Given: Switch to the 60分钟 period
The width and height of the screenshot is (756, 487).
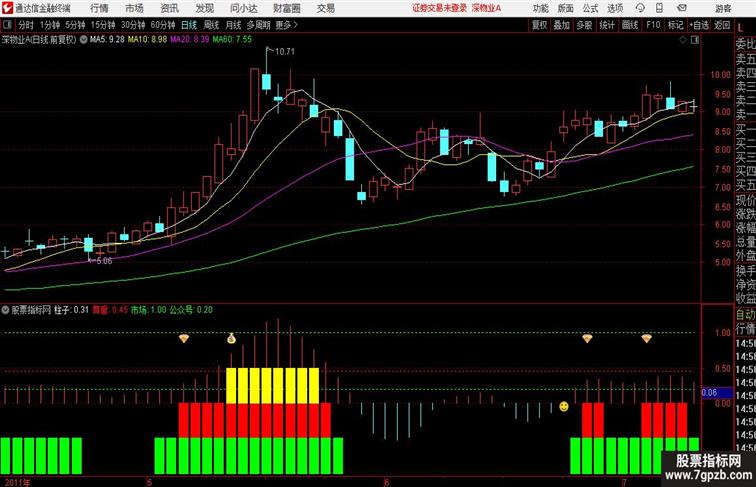Looking at the screenshot, I should 163,25.
